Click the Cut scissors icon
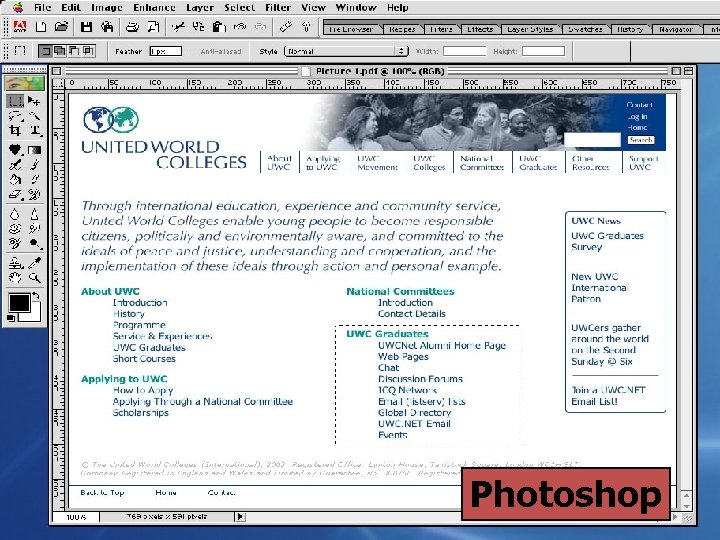Screen dimensions: 720x540 coord(178,27)
